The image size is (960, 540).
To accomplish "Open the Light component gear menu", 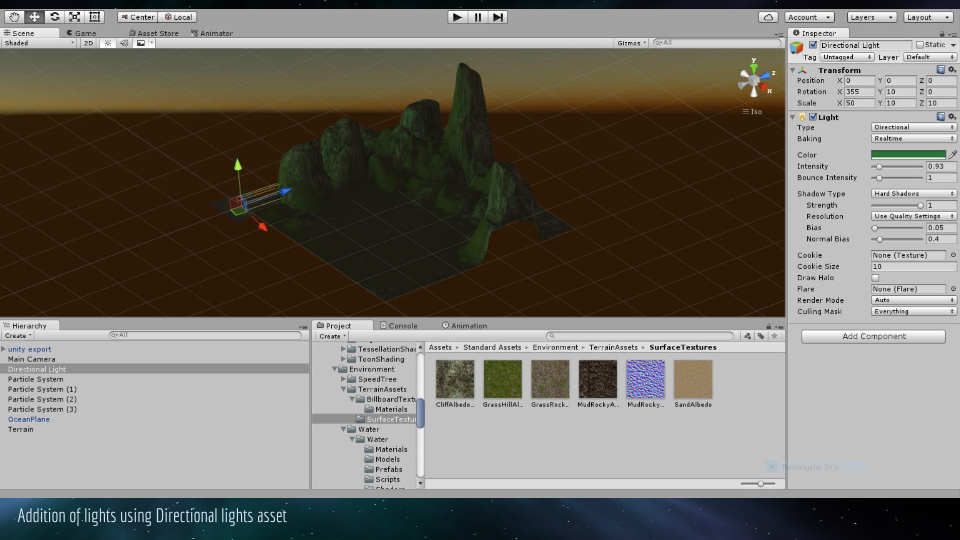I will coord(952,117).
